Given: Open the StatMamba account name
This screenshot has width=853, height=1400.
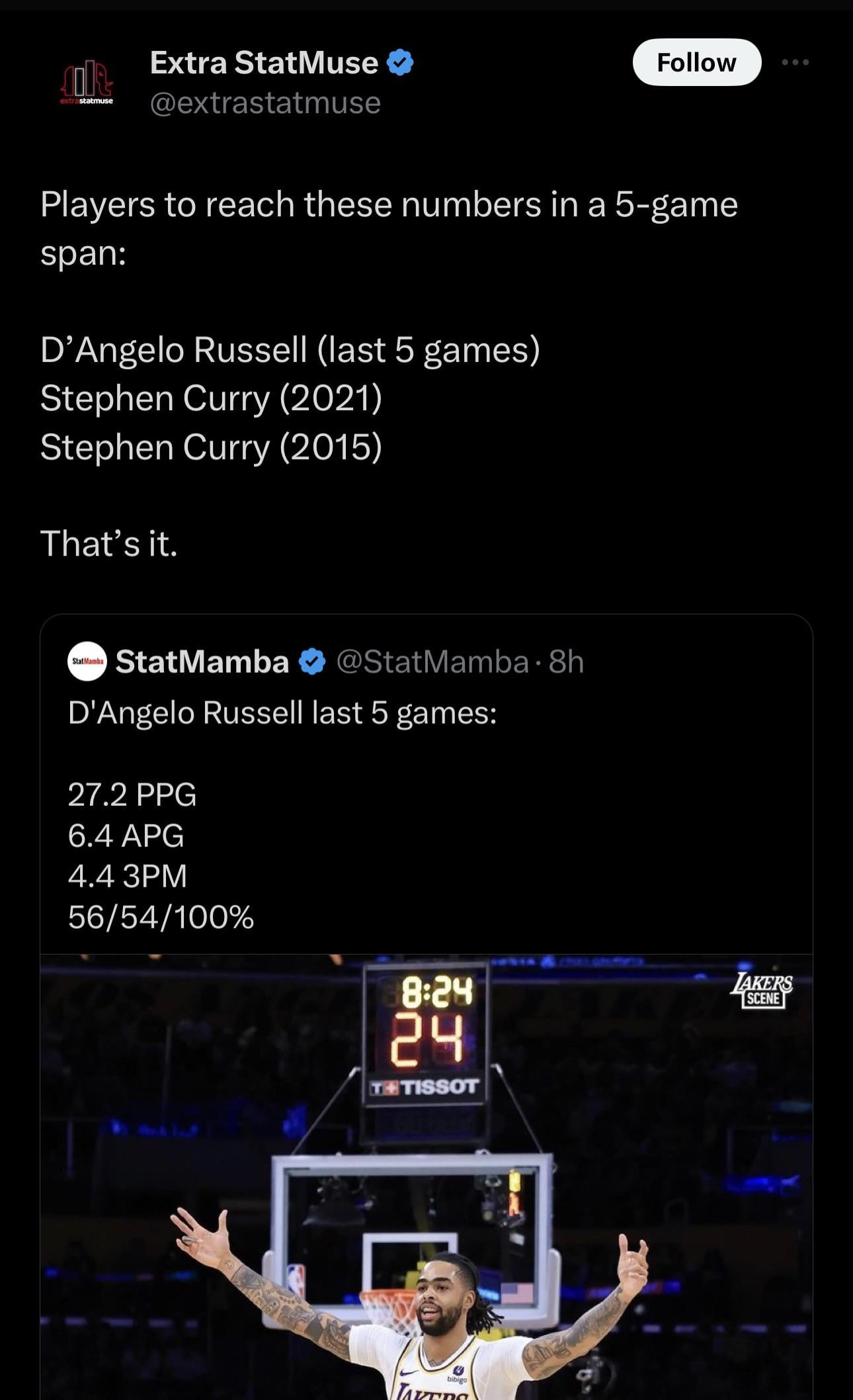Looking at the screenshot, I should (x=202, y=662).
